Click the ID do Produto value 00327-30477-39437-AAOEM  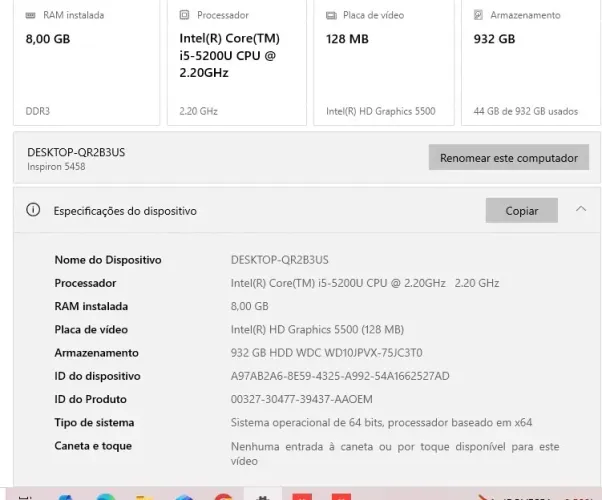[x=301, y=399]
